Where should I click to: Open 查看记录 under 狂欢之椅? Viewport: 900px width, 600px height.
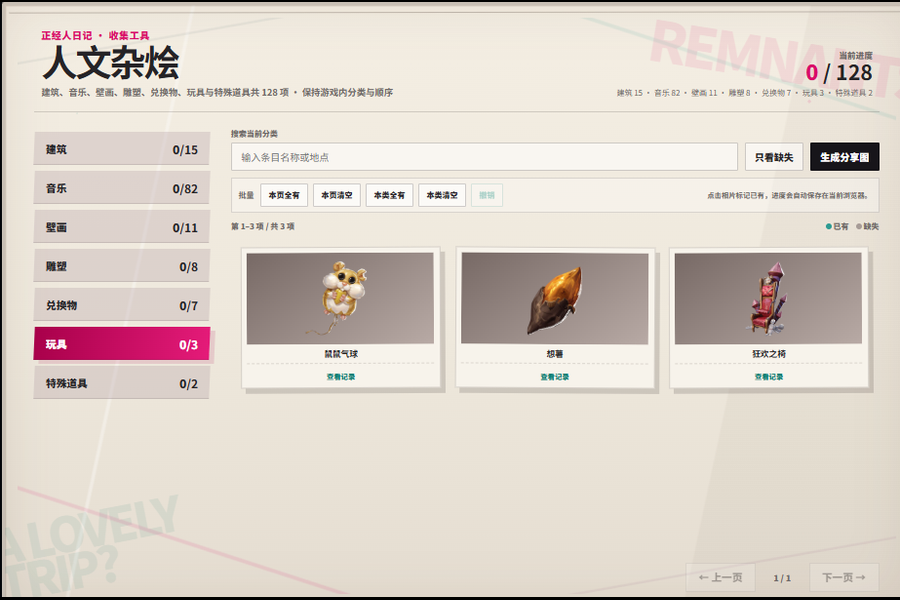769,377
